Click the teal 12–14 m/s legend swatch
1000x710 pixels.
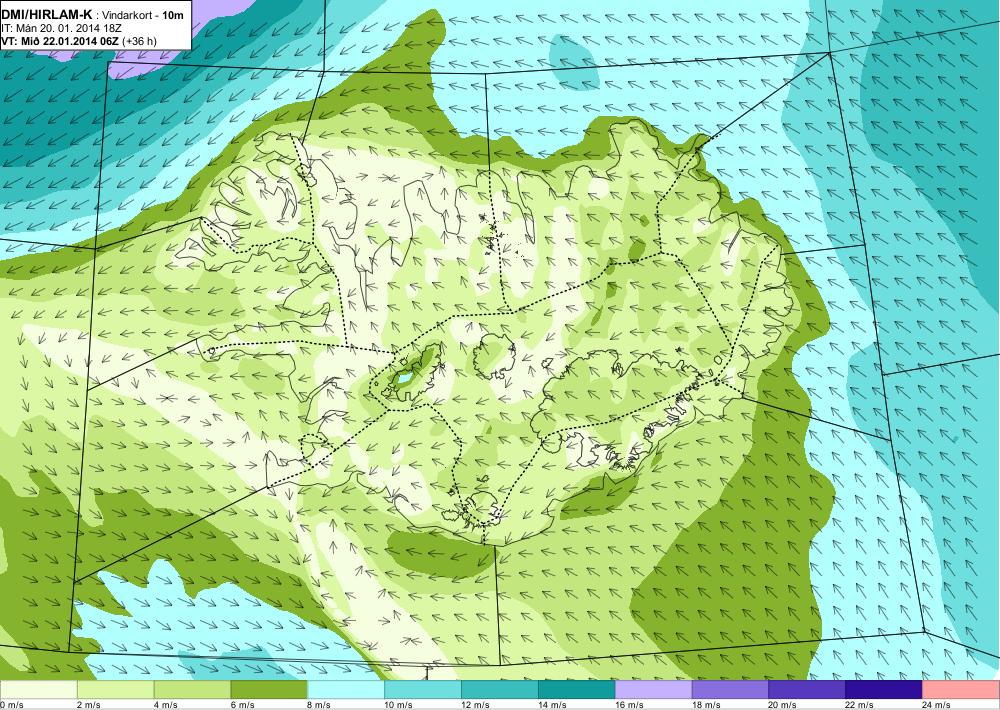(499, 690)
